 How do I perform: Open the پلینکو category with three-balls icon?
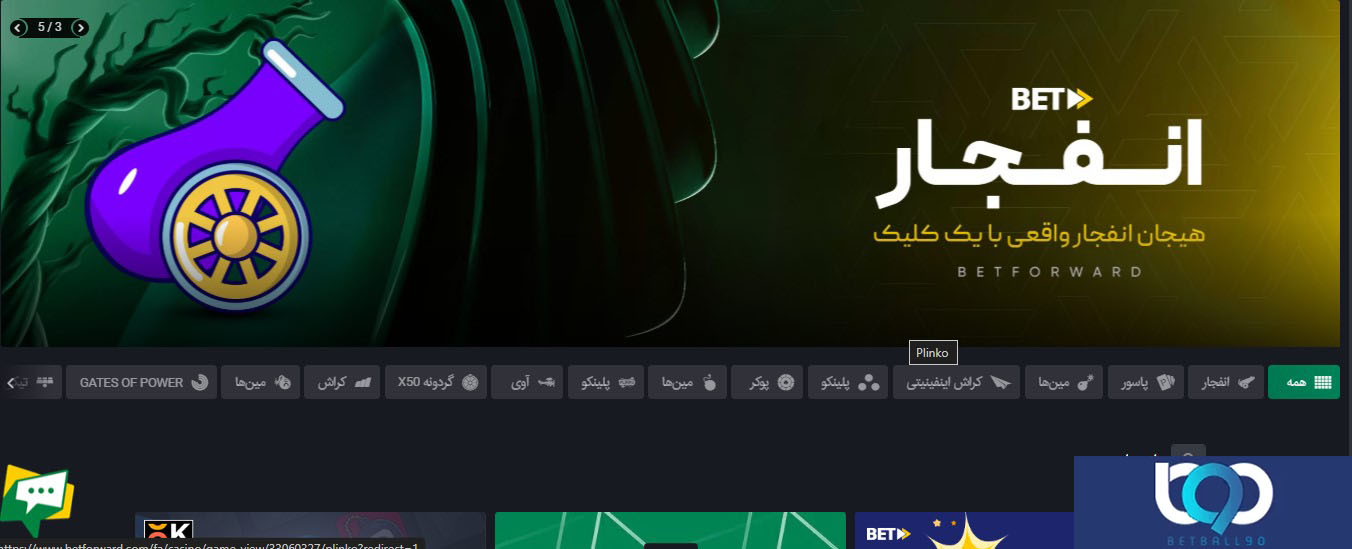[x=847, y=382]
